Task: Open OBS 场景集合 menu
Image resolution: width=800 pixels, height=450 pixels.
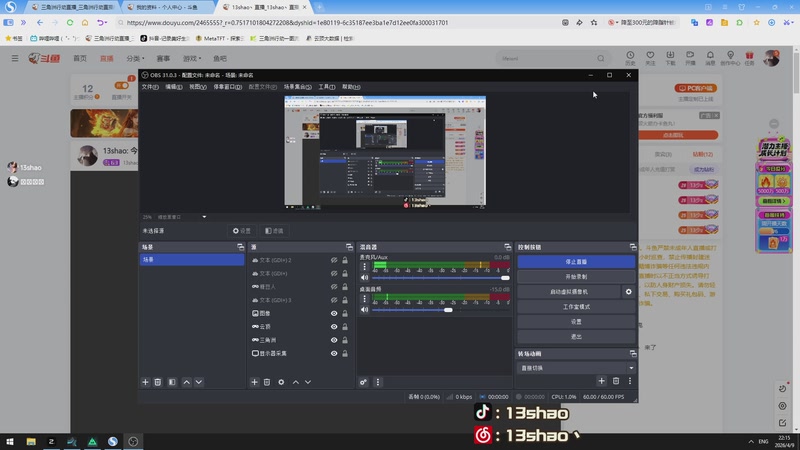Action: pyautogui.click(x=297, y=87)
